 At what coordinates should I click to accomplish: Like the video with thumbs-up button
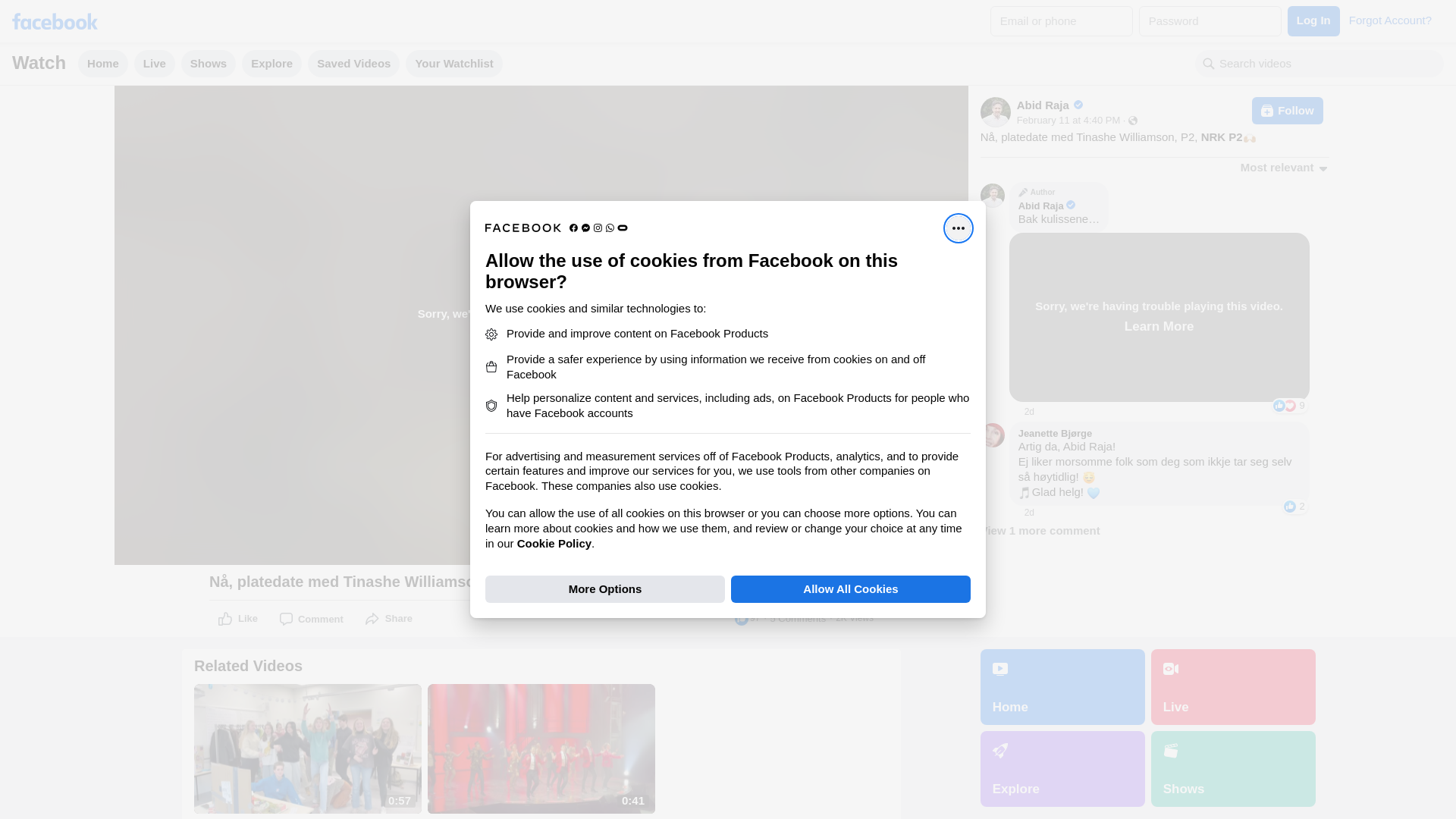pos(238,619)
